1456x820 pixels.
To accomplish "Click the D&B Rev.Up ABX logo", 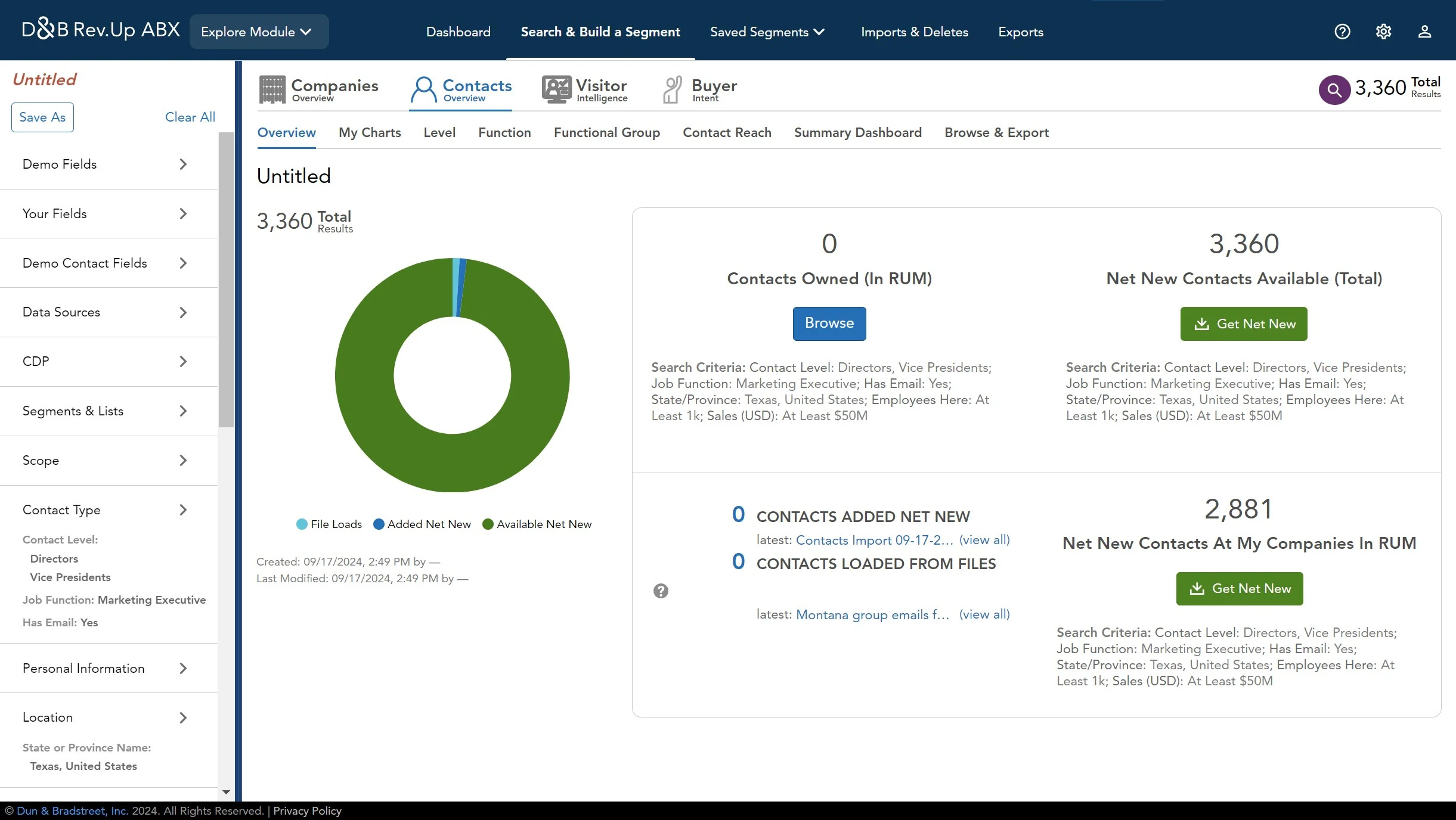I will tap(101, 29).
